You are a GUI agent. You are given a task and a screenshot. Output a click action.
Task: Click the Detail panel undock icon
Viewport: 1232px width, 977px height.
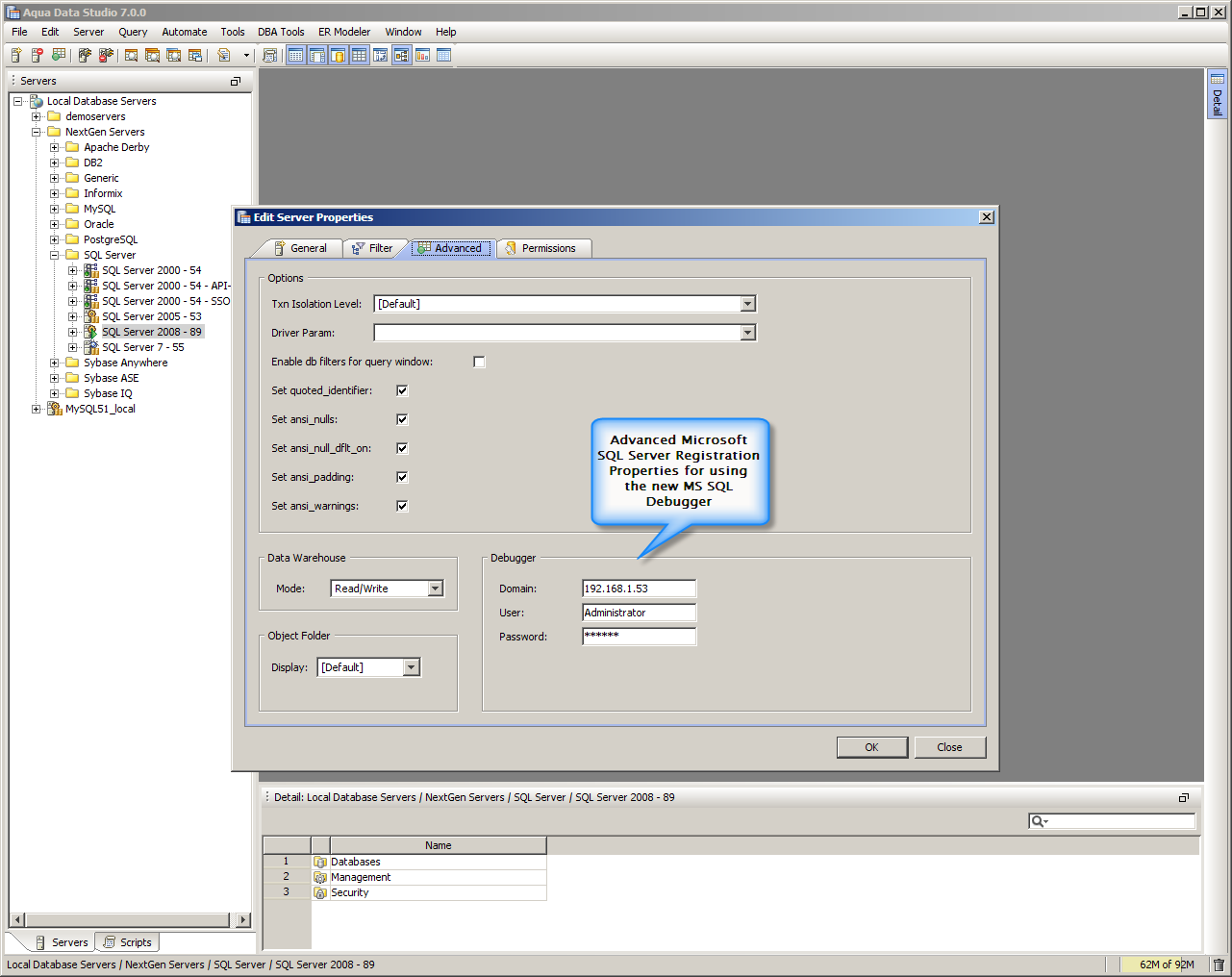[x=1184, y=797]
